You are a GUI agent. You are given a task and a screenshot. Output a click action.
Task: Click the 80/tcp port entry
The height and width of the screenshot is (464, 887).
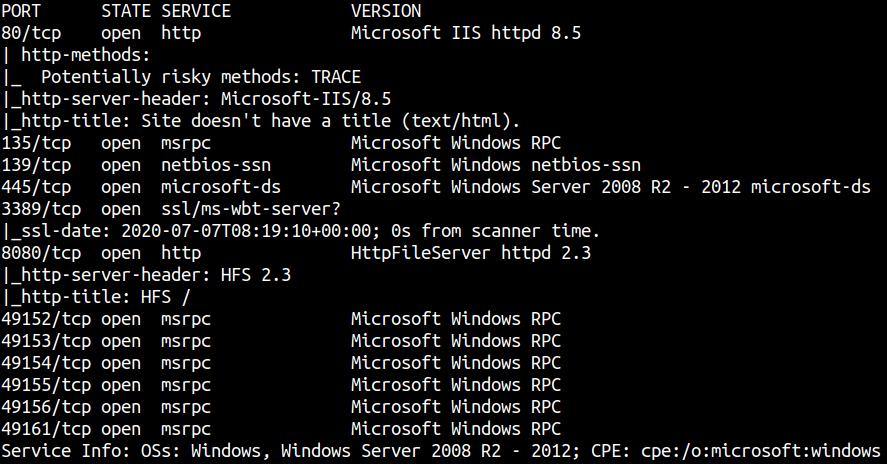click(x=31, y=33)
